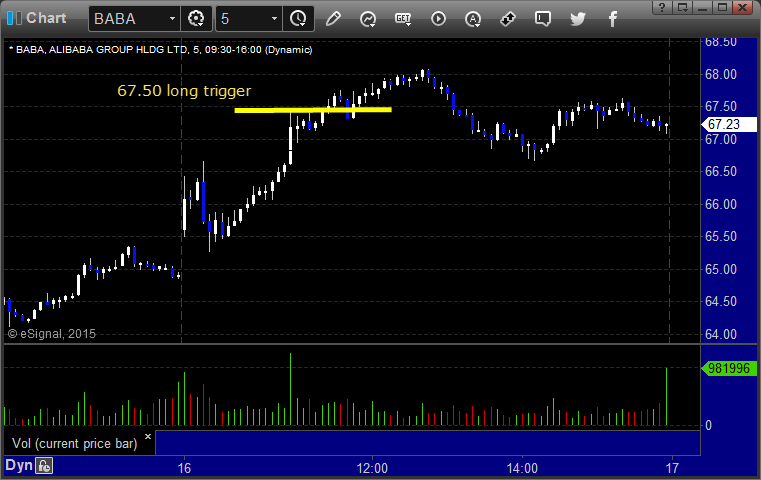Select the pencil drawing tools icon
This screenshot has height=480, width=761.
click(333, 19)
